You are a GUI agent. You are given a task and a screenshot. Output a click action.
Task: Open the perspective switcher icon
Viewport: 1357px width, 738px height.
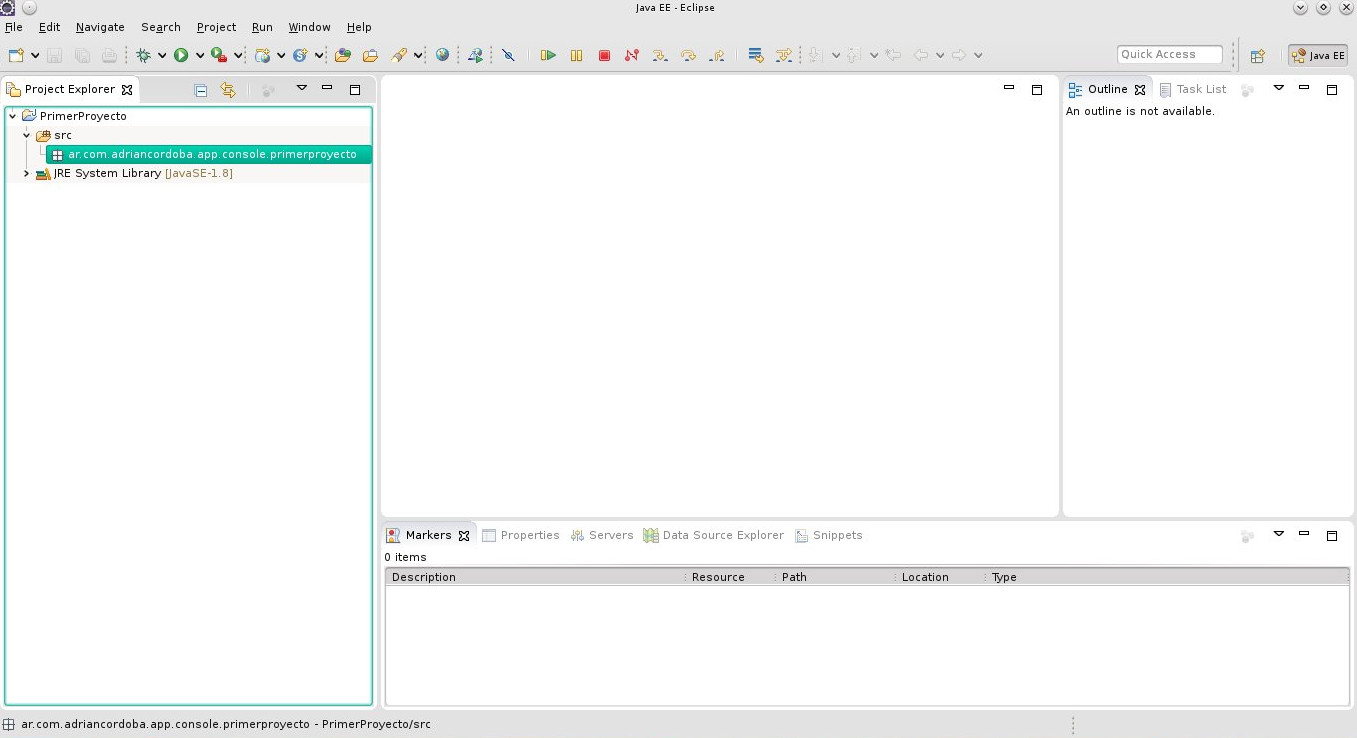1257,55
